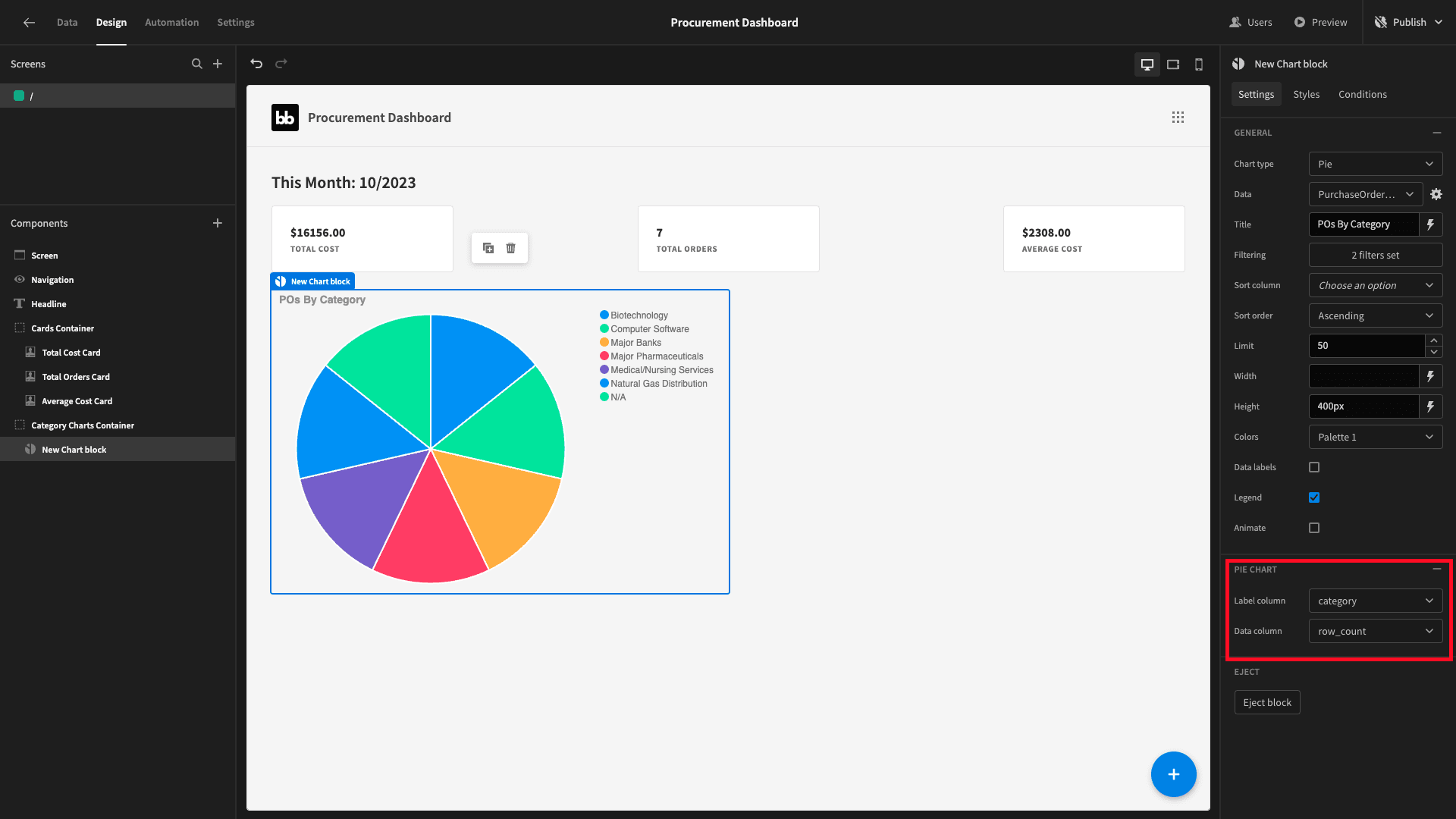The image size is (1456, 819).
Task: Click the Users button
Action: pyautogui.click(x=1251, y=23)
